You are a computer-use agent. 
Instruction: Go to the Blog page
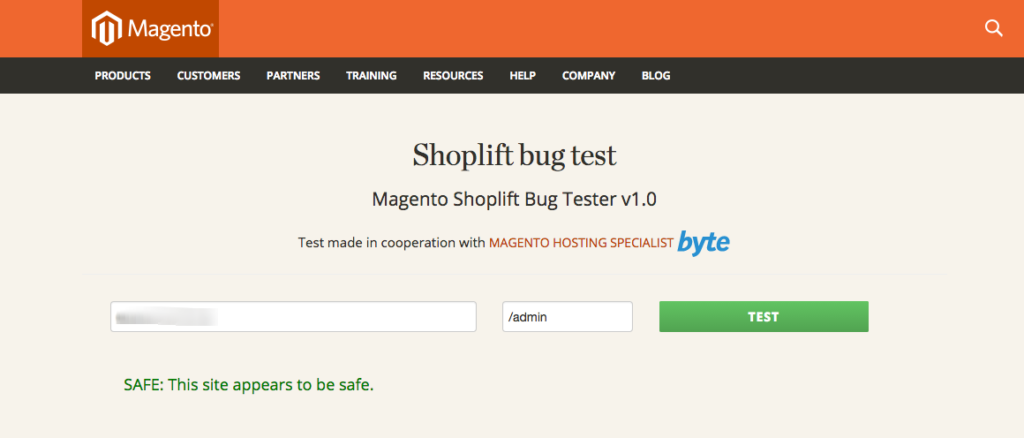[x=656, y=76]
